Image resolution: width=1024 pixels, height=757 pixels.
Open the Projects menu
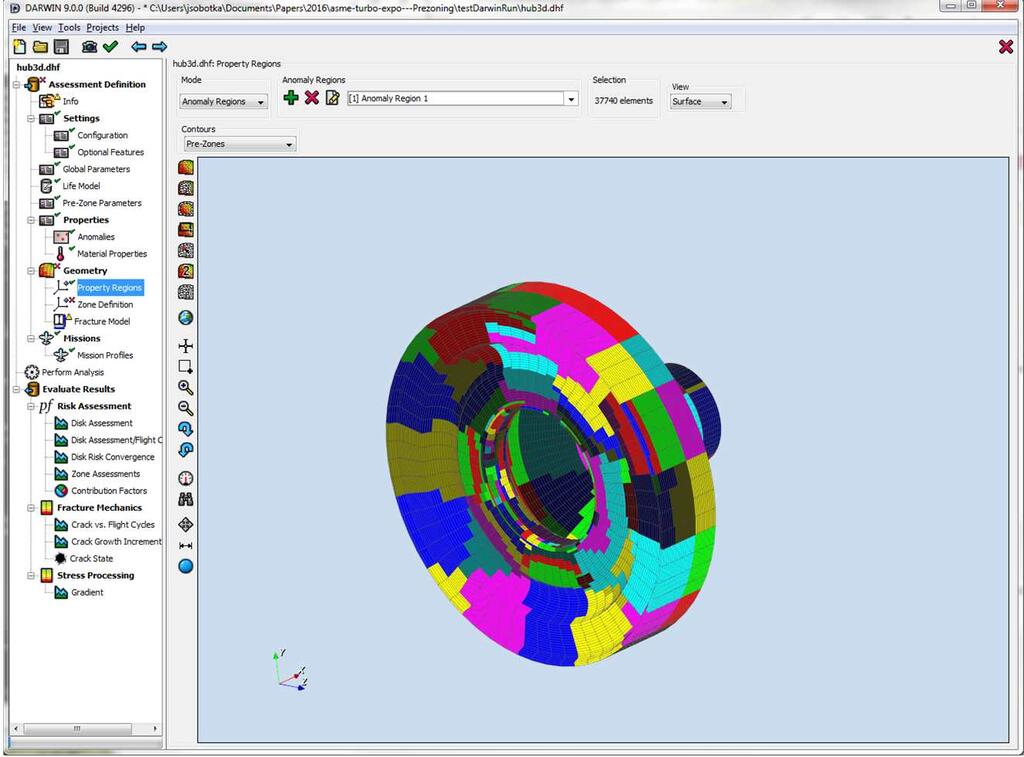click(x=102, y=27)
